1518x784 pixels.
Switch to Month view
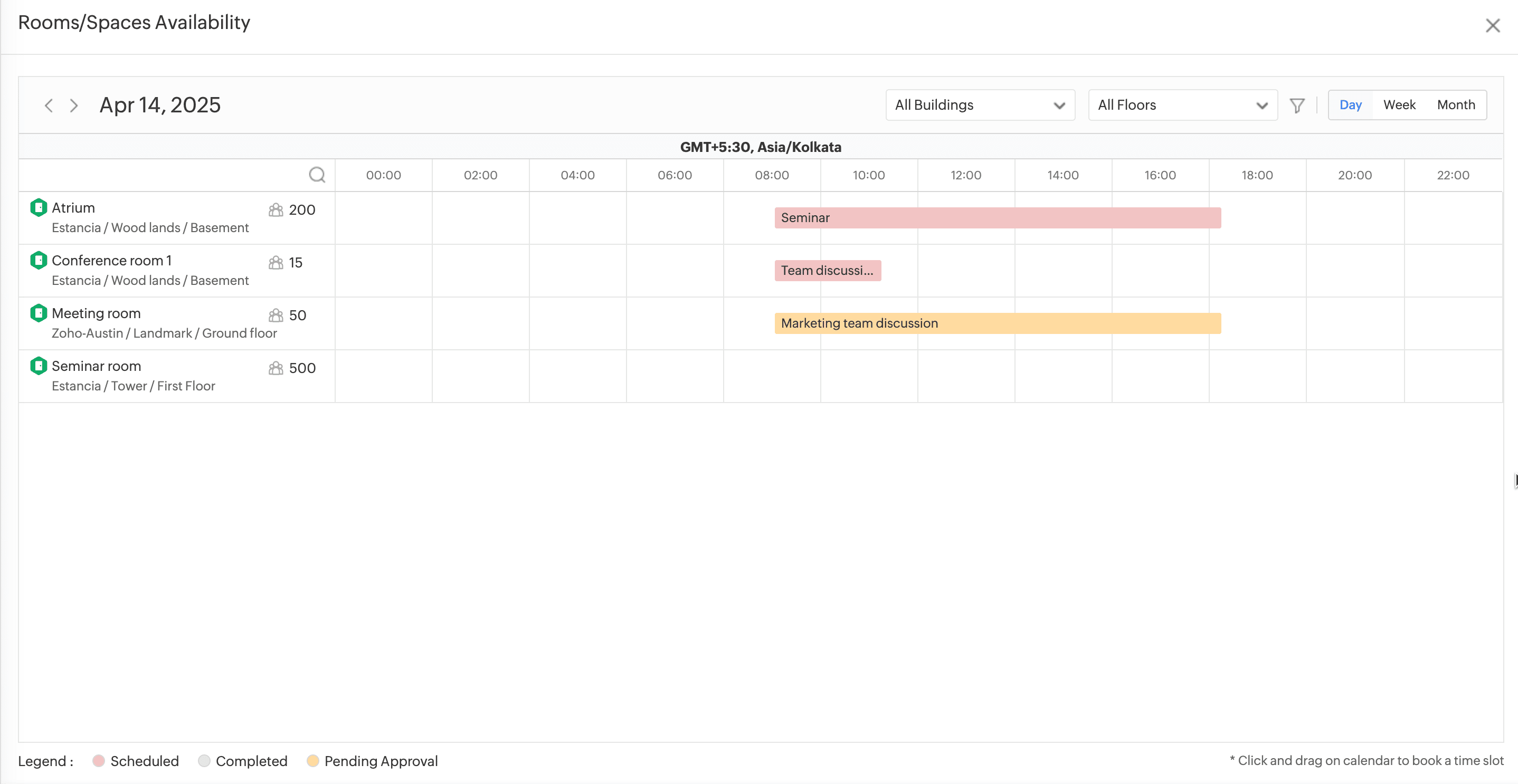(x=1456, y=105)
